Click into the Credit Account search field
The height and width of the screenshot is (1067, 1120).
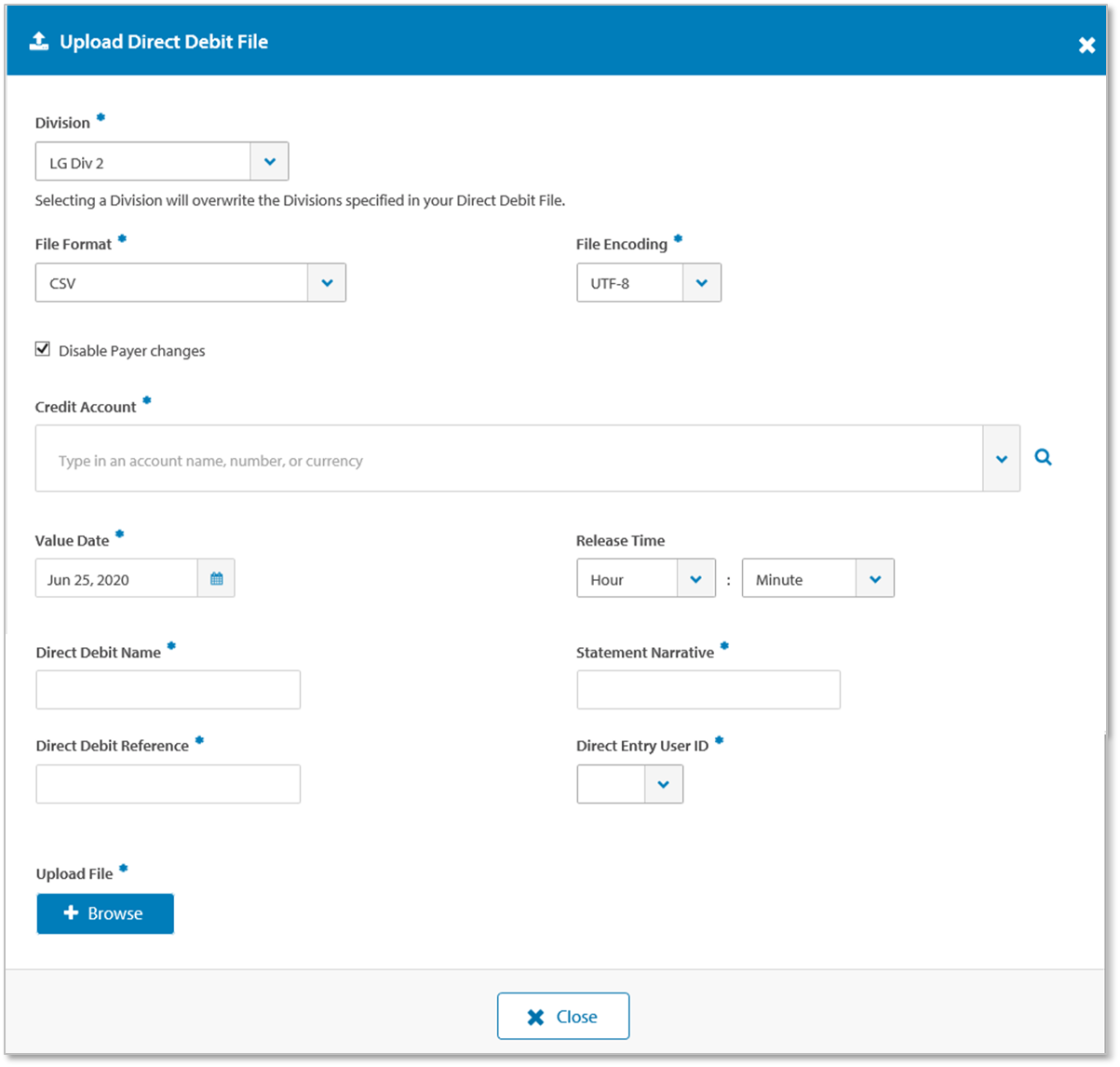point(507,459)
